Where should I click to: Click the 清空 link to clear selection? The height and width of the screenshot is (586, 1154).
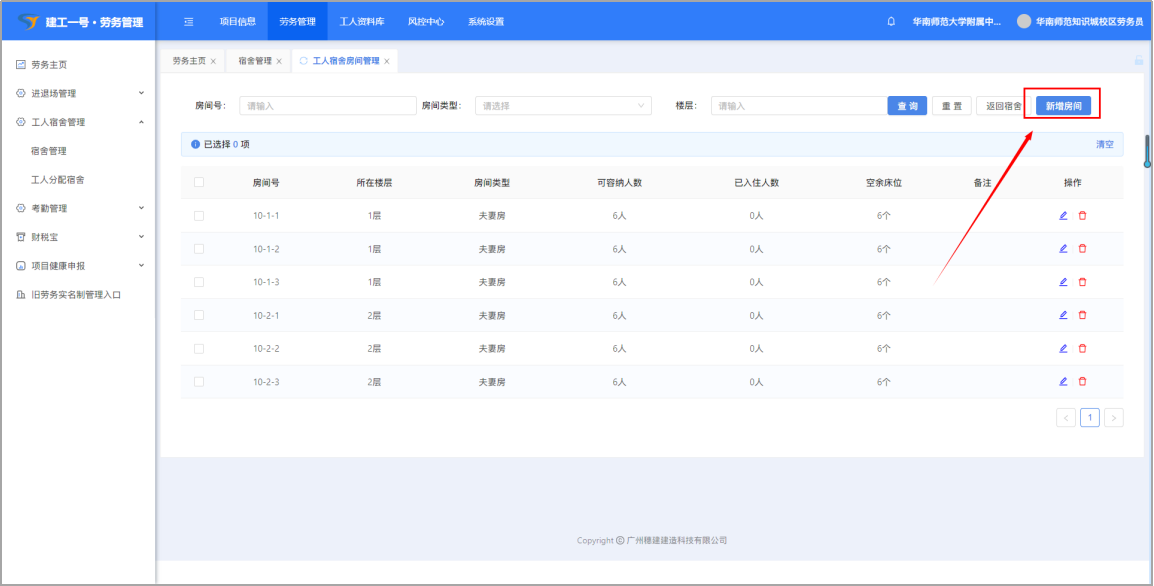(1104, 145)
